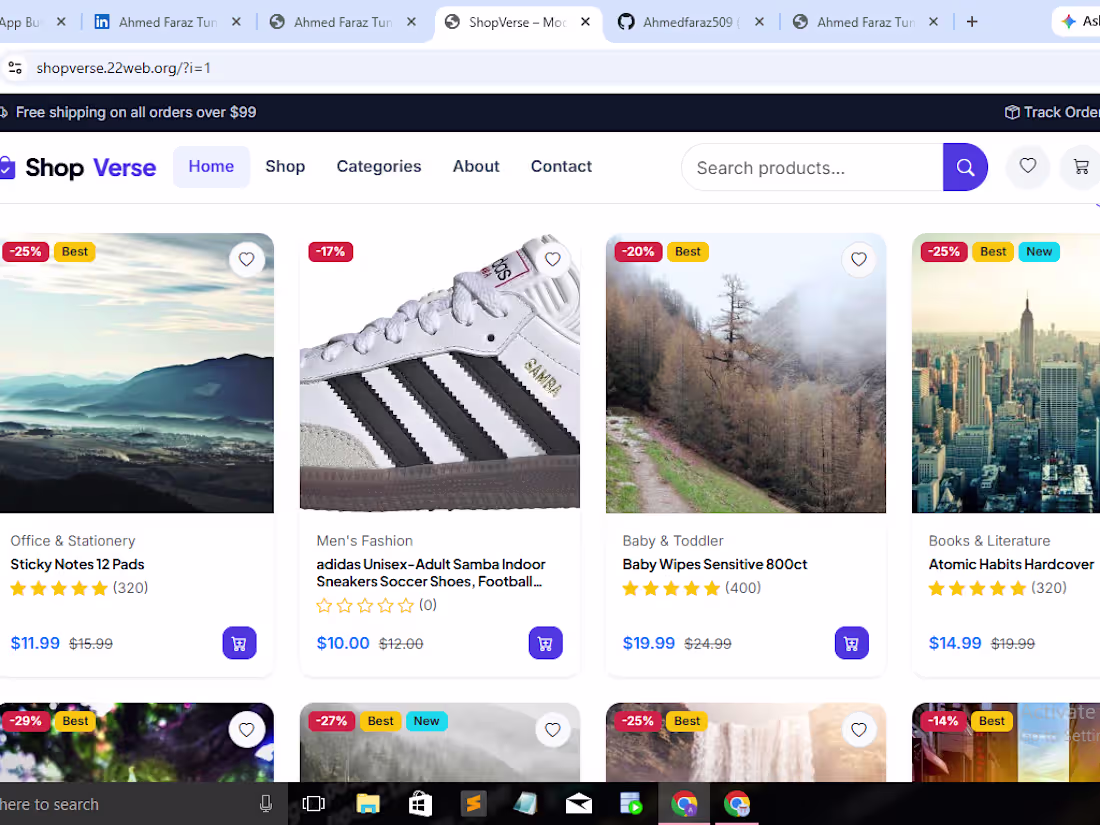Open the Shop nav link

point(285,166)
